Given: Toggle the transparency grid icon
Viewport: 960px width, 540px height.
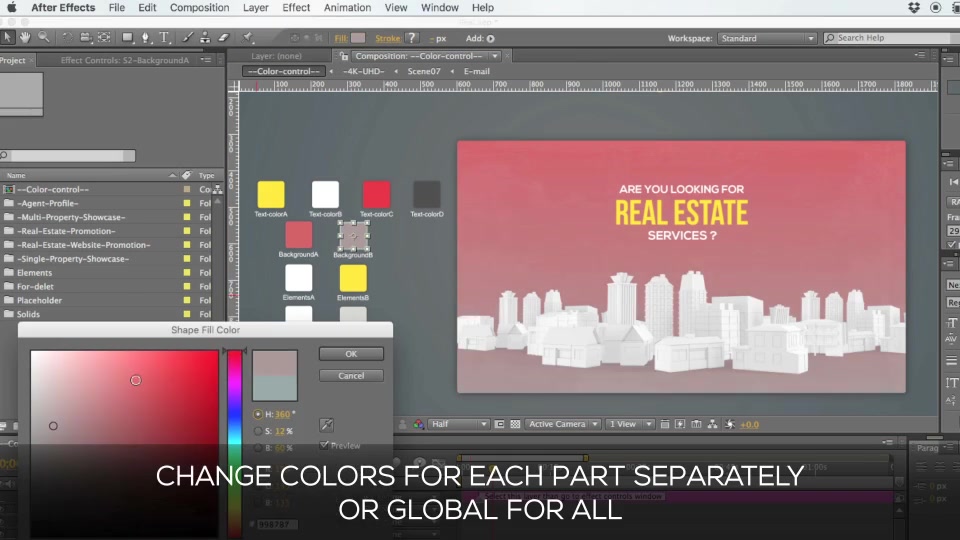Looking at the screenshot, I should pos(516,424).
